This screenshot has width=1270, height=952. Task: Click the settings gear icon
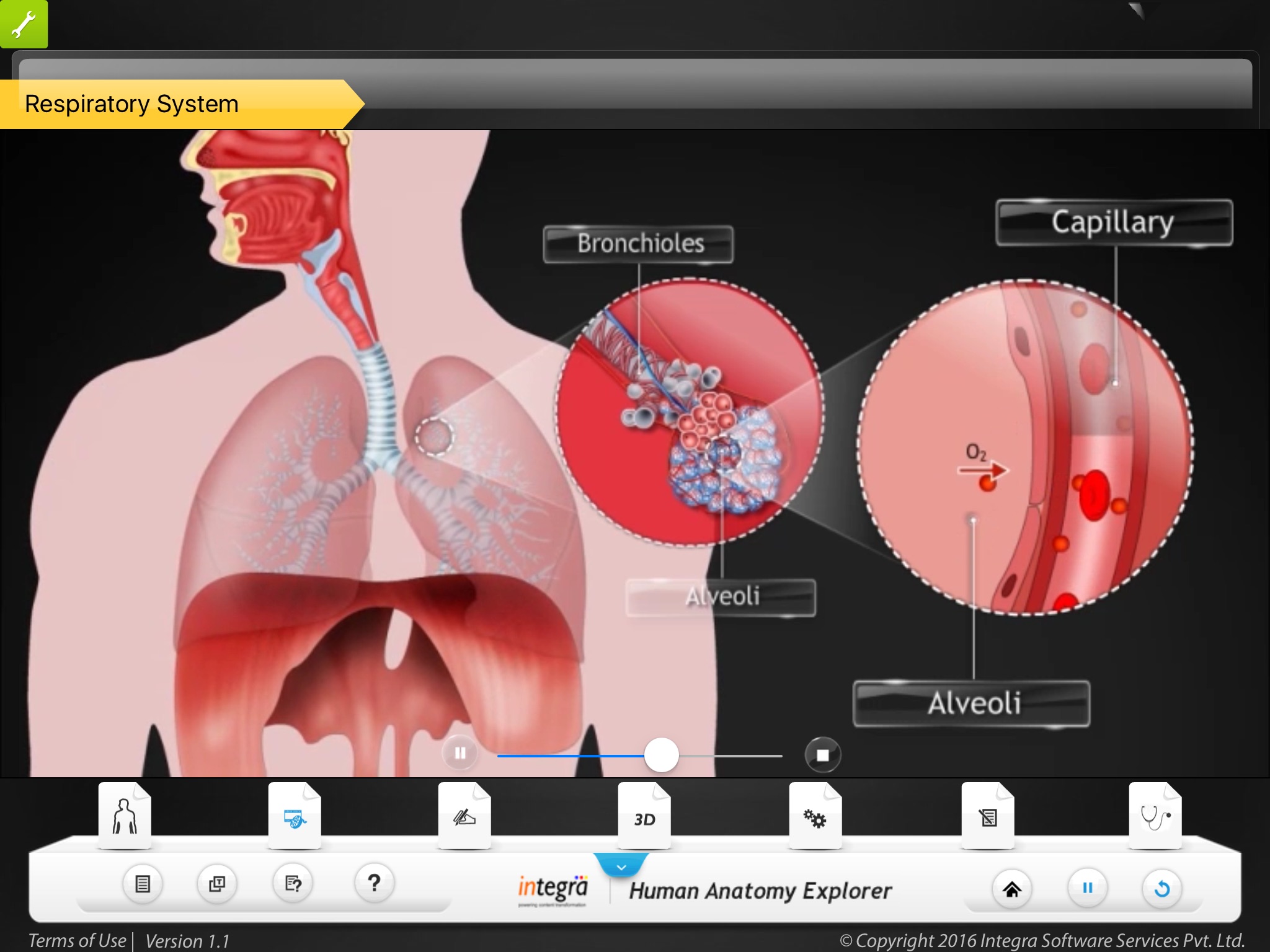(x=815, y=815)
